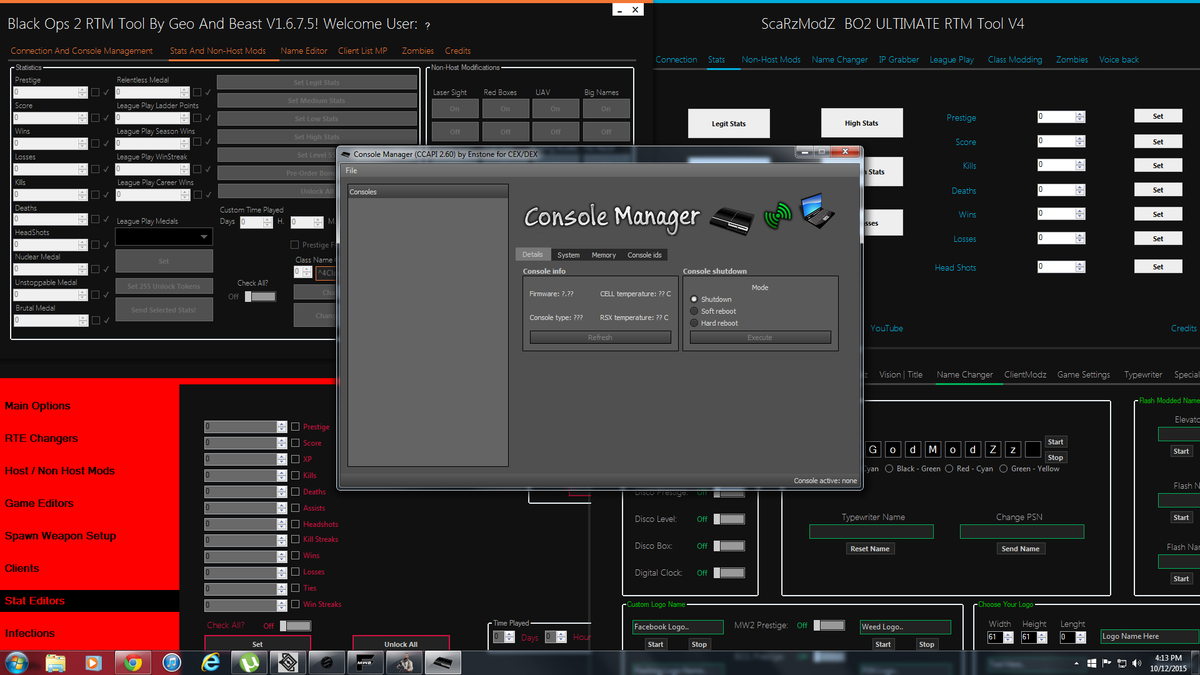The width and height of the screenshot is (1200, 675).
Task: Click the Legit Stats button
Action: point(729,123)
